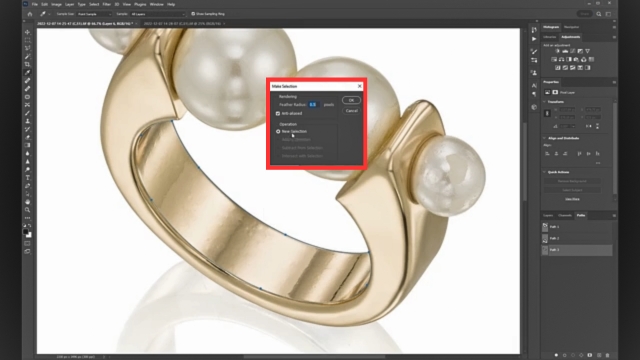Image resolution: width=640 pixels, height=360 pixels.
Task: Open the Sample All Layers dropdown
Action: (157, 14)
